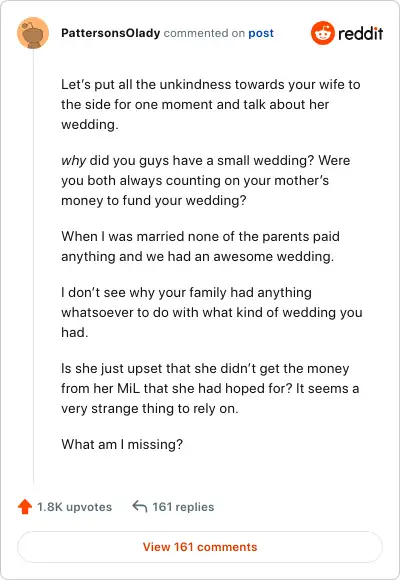Click the italic word "why"
The image size is (400, 580).
(73, 161)
